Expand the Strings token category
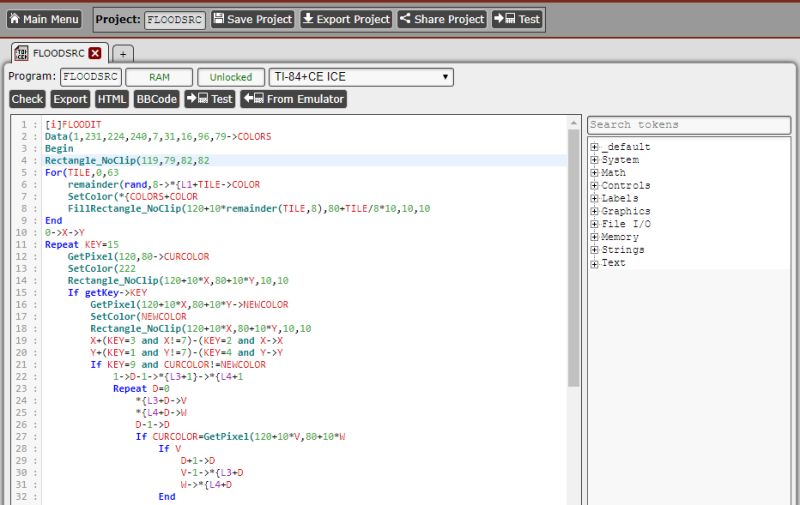The height and width of the screenshot is (505, 800). tap(594, 250)
